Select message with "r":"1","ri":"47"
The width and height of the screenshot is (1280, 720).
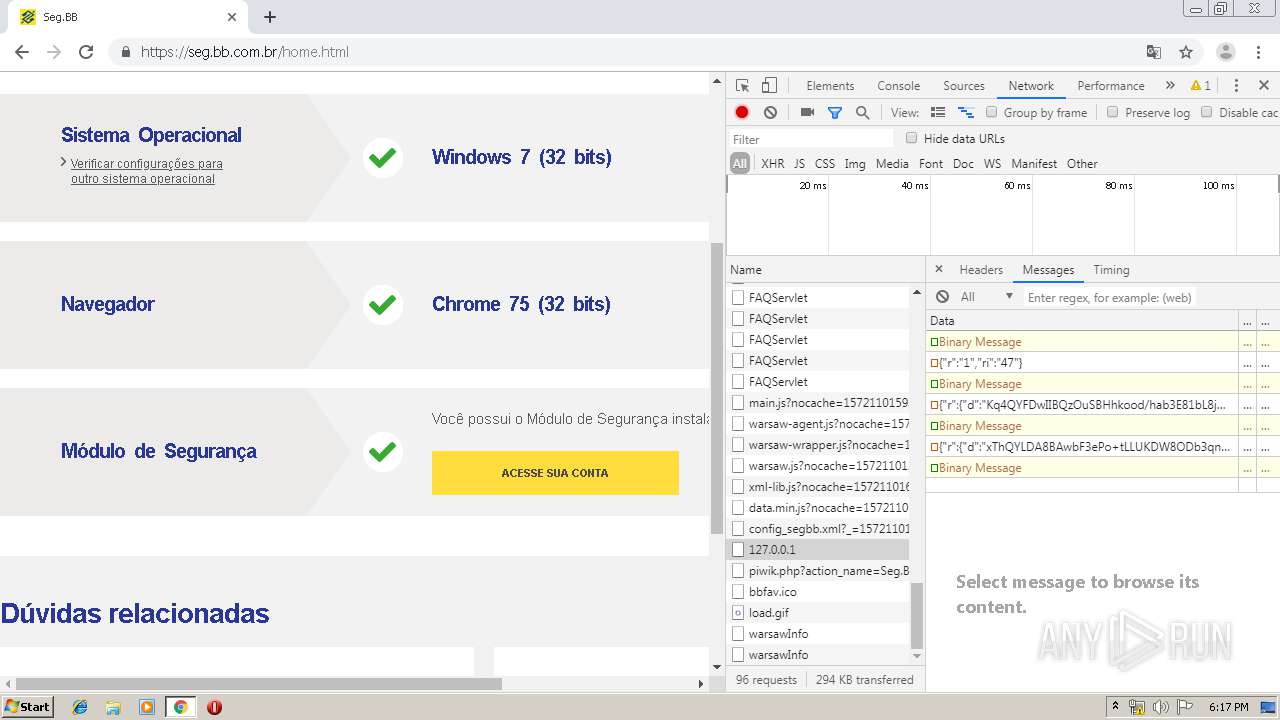pos(1082,363)
